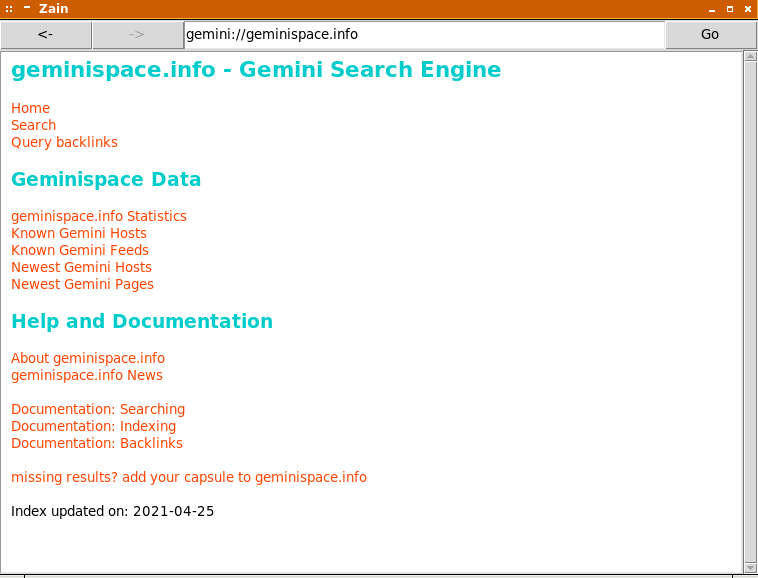Open the window menu icon in title bar
The image size is (758, 578).
[9, 9]
